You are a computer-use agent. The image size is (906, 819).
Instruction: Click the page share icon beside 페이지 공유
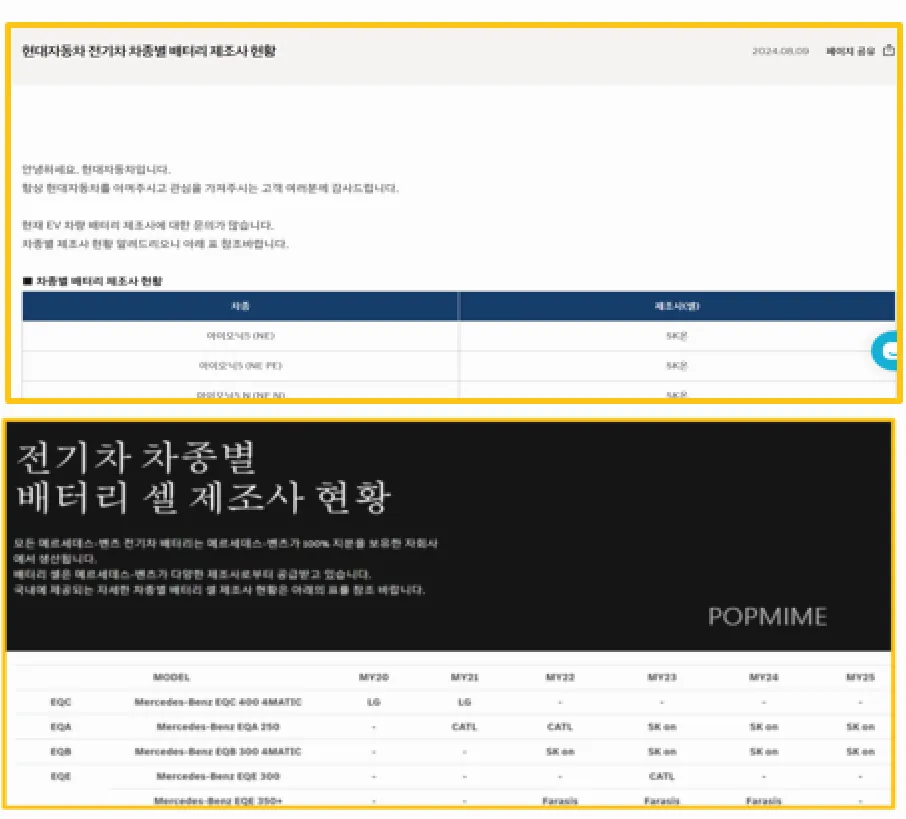click(889, 51)
